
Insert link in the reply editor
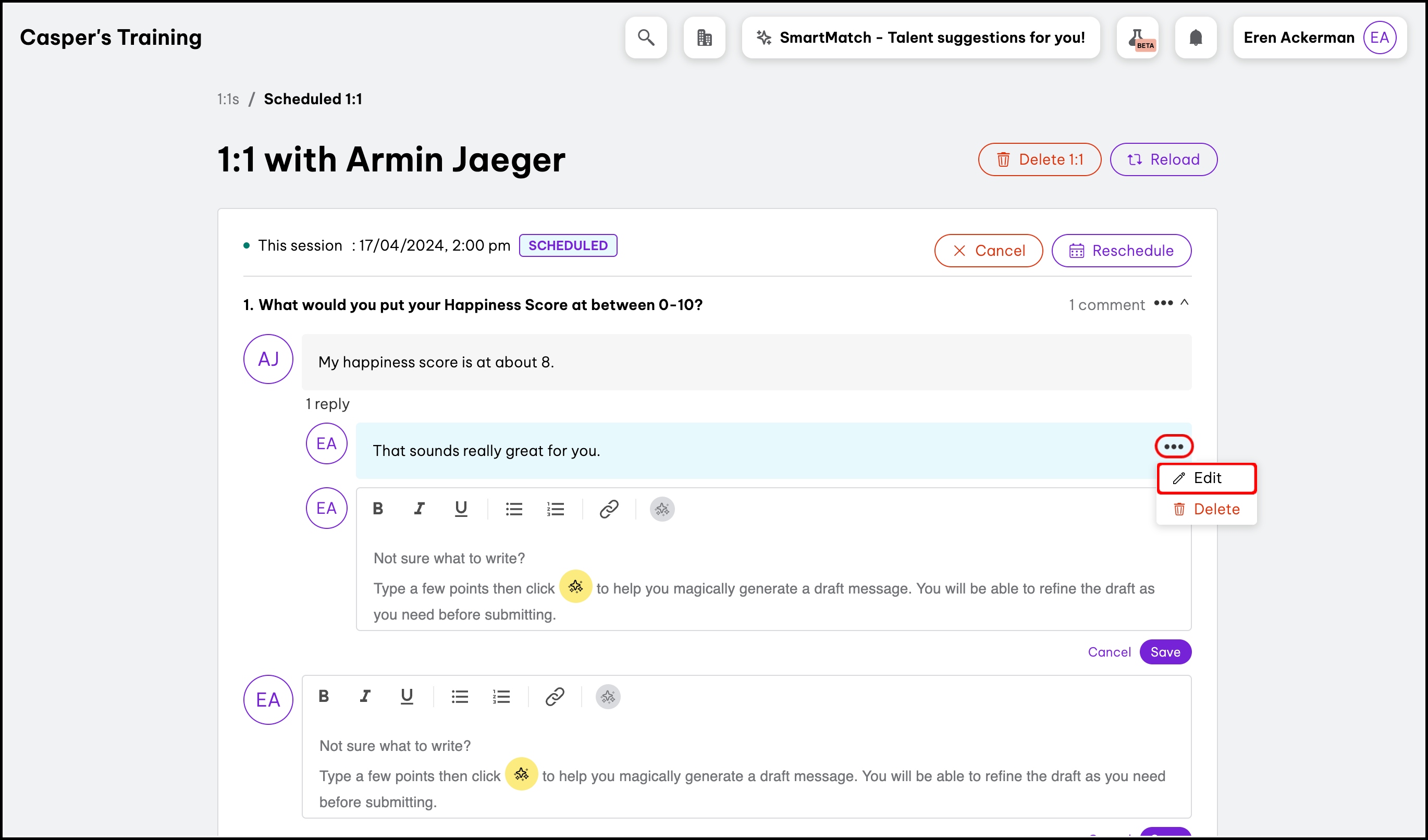[609, 509]
